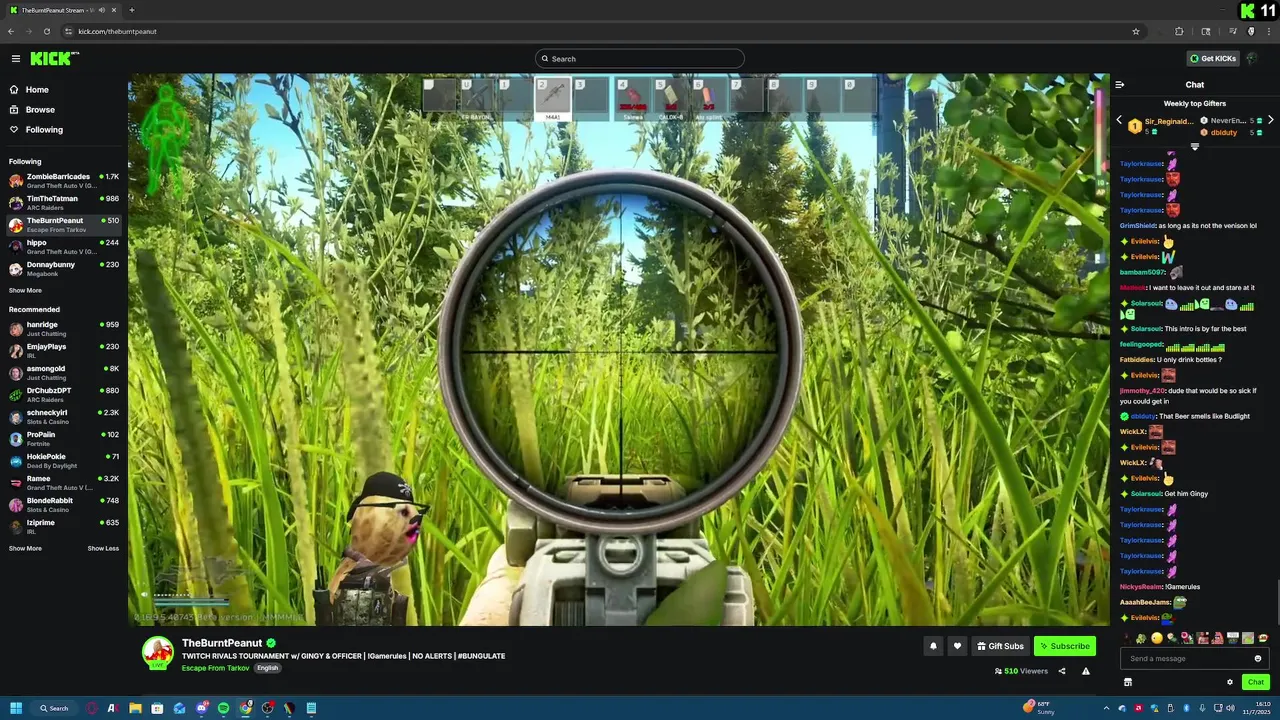Open TimTheTatman channel in sidebar
Viewport: 1280px width, 720px height.
pos(63,203)
